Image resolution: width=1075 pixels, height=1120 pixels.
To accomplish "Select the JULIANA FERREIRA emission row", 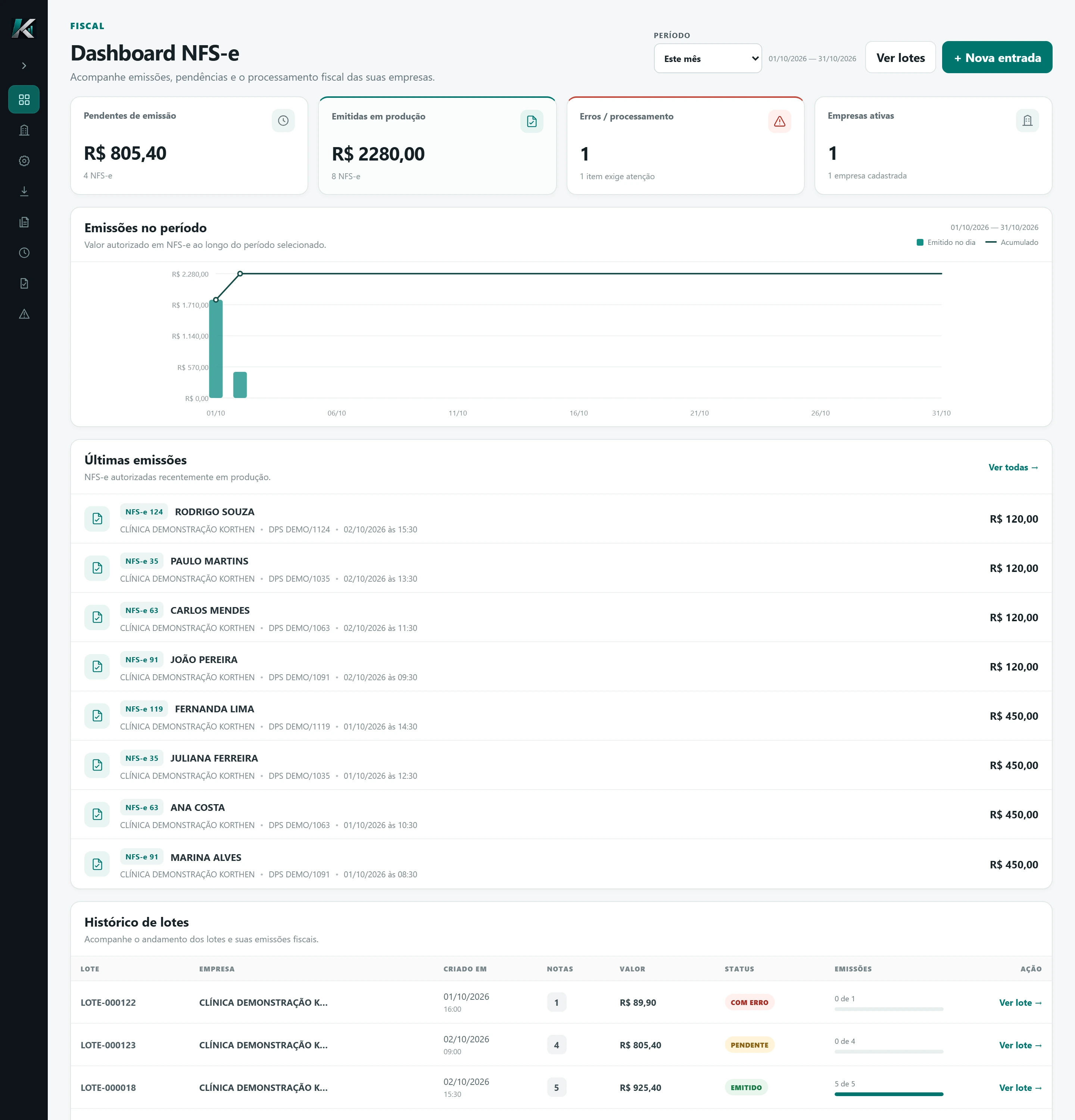I will pyautogui.click(x=561, y=766).
